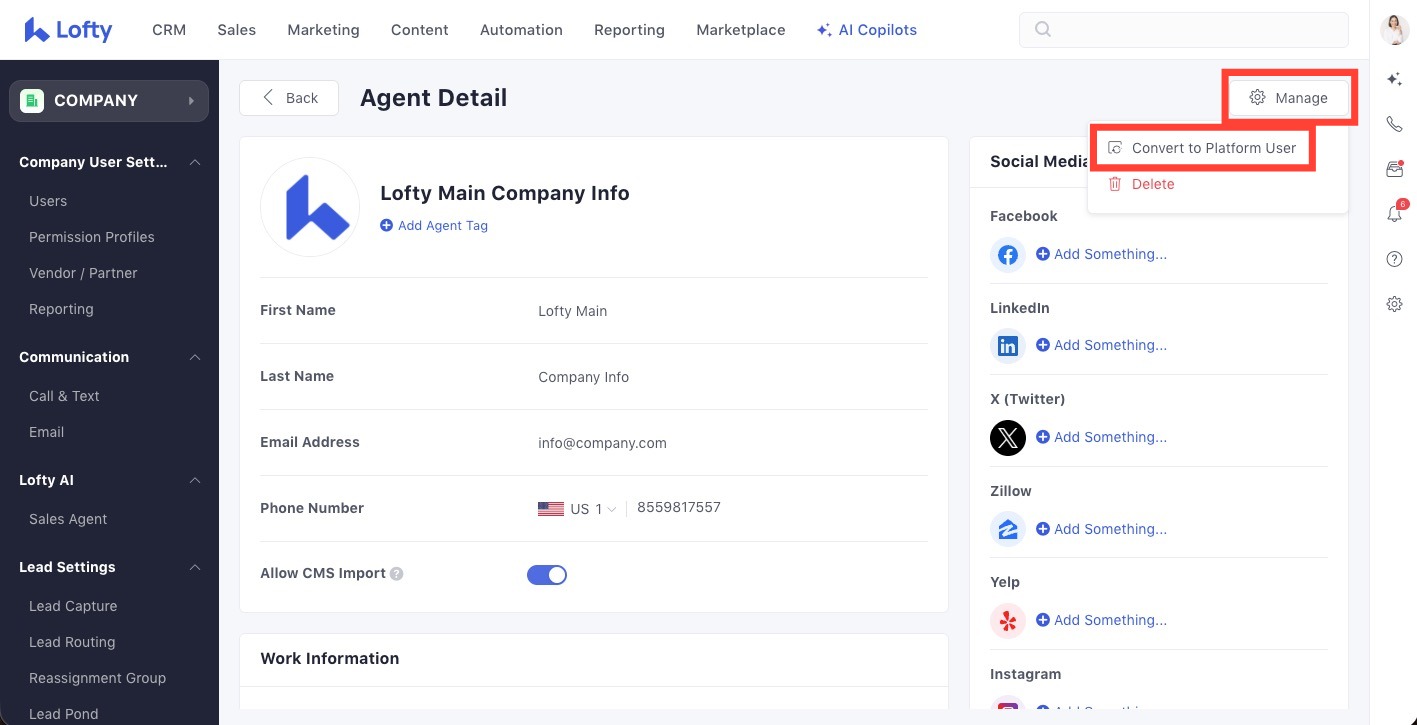Click the Zillow icon
1417x725 pixels.
click(x=1008, y=529)
